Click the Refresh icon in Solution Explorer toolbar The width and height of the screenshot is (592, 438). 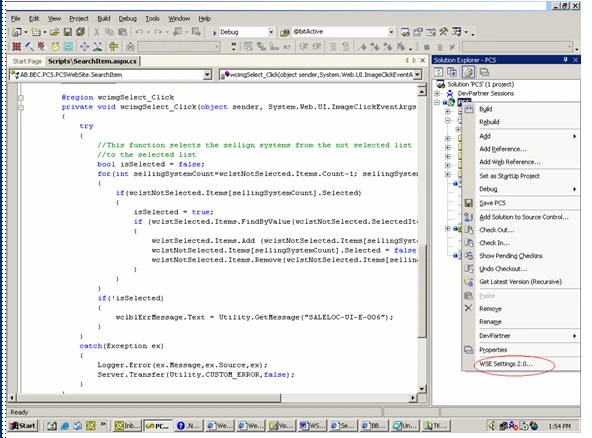439,72
